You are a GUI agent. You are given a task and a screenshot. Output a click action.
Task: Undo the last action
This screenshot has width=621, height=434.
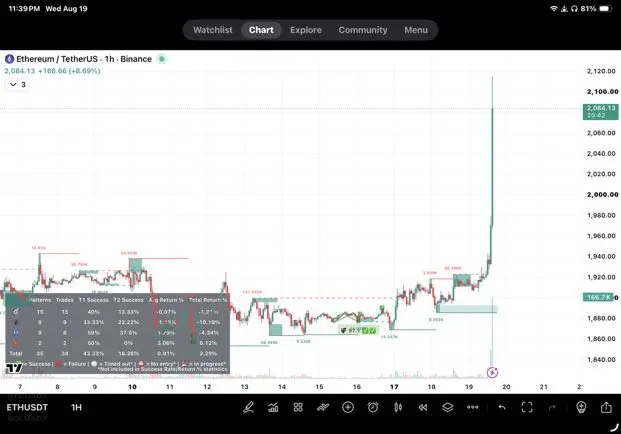pyautogui.click(x=502, y=407)
